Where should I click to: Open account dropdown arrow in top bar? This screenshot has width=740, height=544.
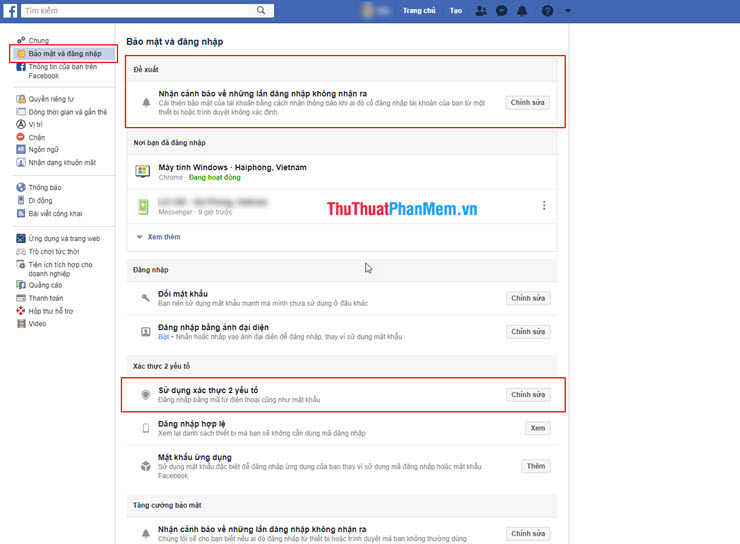click(x=568, y=10)
